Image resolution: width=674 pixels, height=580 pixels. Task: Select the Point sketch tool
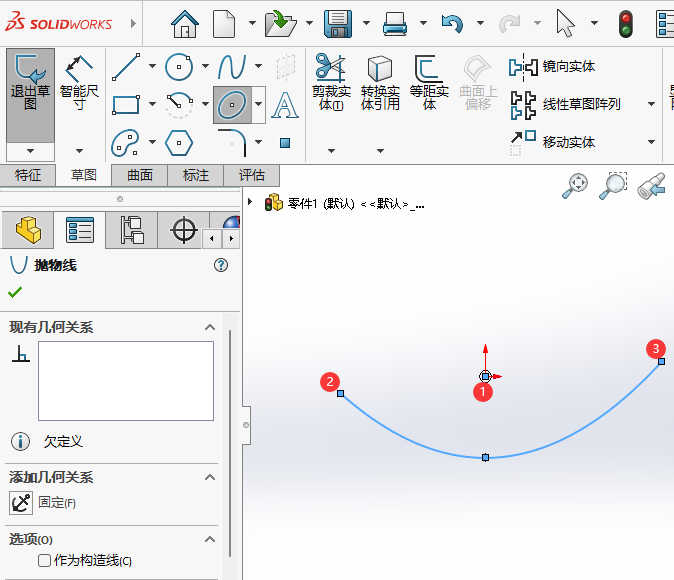pos(285,143)
